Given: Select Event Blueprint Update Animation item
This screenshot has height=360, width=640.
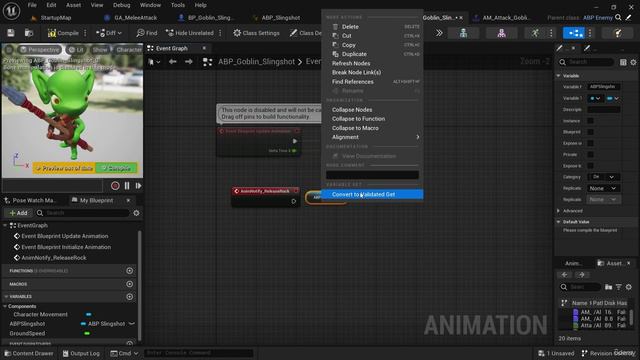Looking at the screenshot, I should [x=64, y=236].
